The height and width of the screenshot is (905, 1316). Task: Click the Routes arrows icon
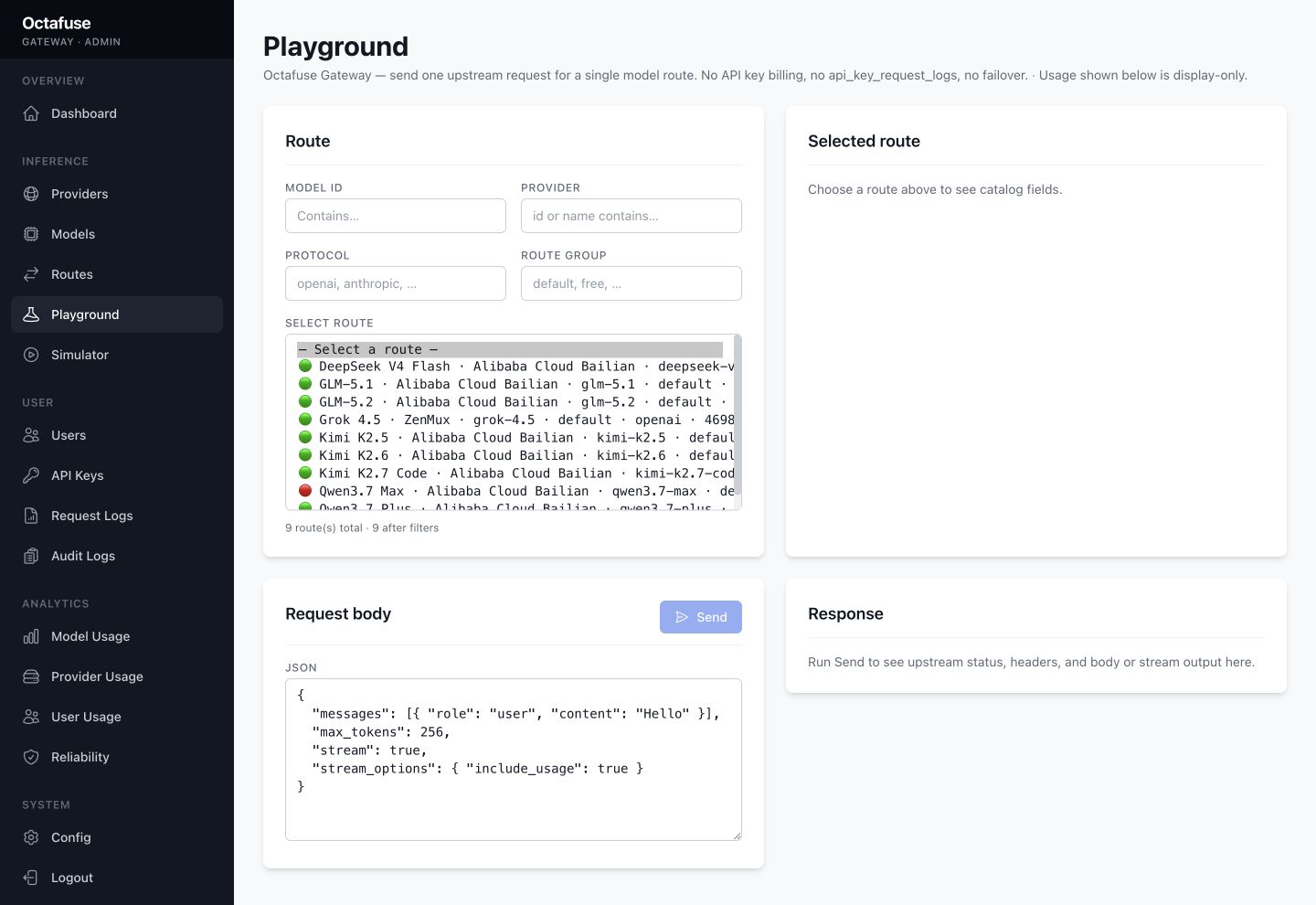31,274
